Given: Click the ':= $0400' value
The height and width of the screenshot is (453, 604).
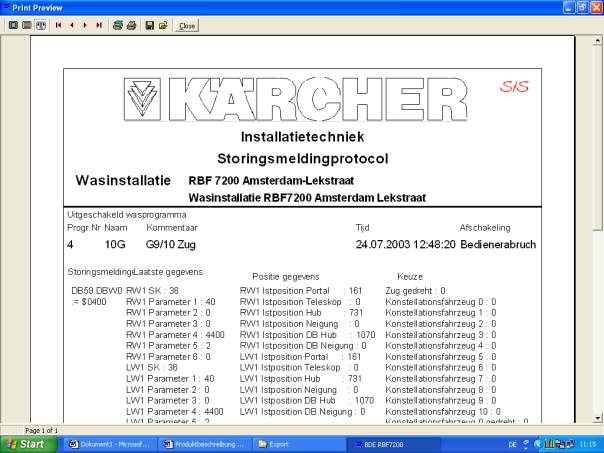Looking at the screenshot, I should [89, 302].
